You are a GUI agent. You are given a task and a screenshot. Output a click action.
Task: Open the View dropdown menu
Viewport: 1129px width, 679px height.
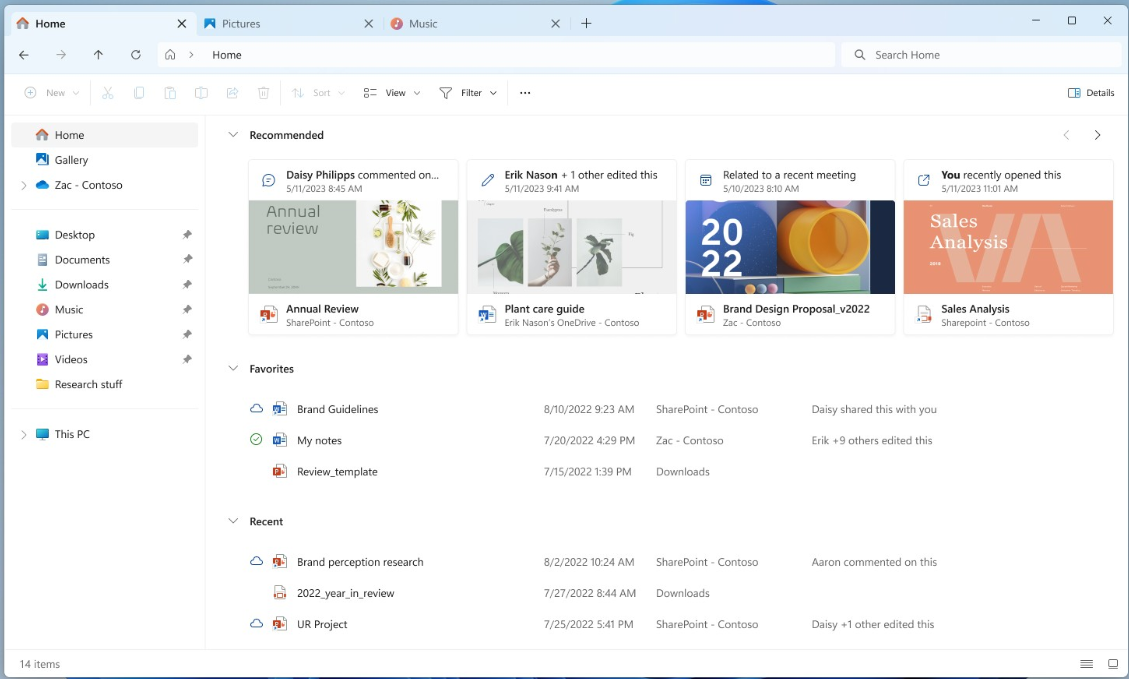tap(392, 93)
